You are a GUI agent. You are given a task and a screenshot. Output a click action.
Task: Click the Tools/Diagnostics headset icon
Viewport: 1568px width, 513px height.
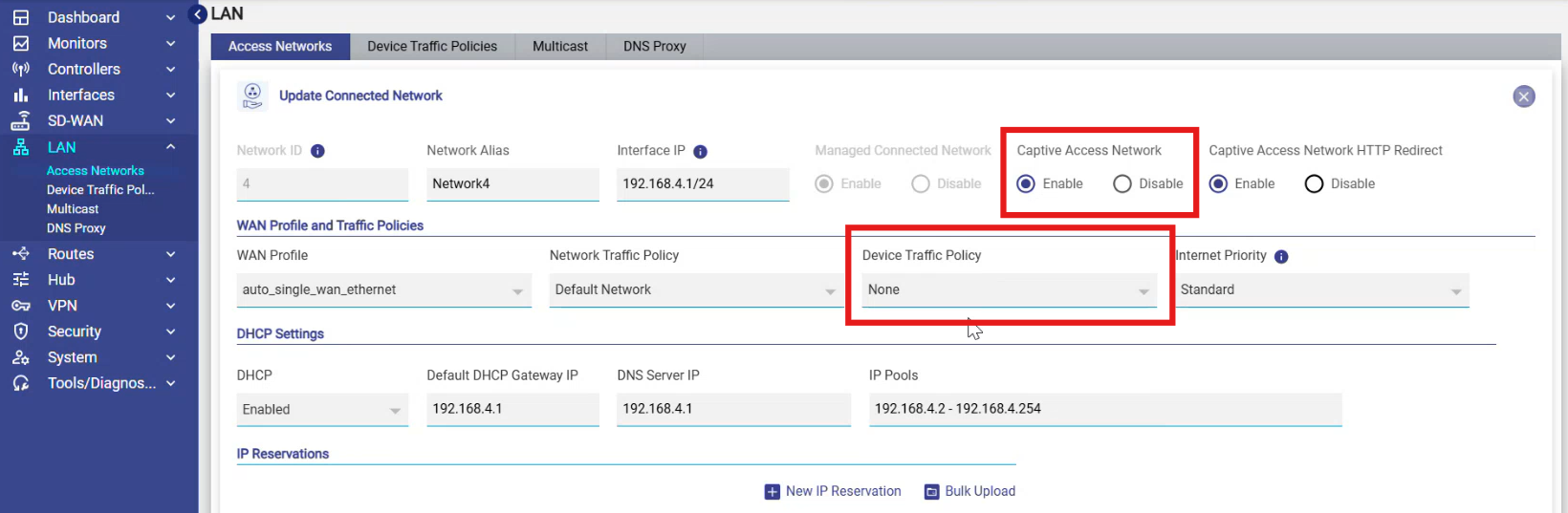(20, 383)
